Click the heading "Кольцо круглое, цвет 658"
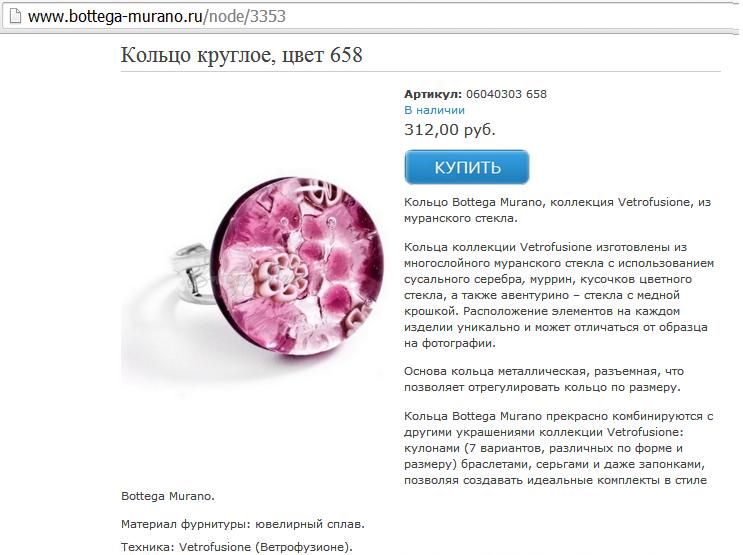Viewport: 743px width, 555px height. click(241, 55)
